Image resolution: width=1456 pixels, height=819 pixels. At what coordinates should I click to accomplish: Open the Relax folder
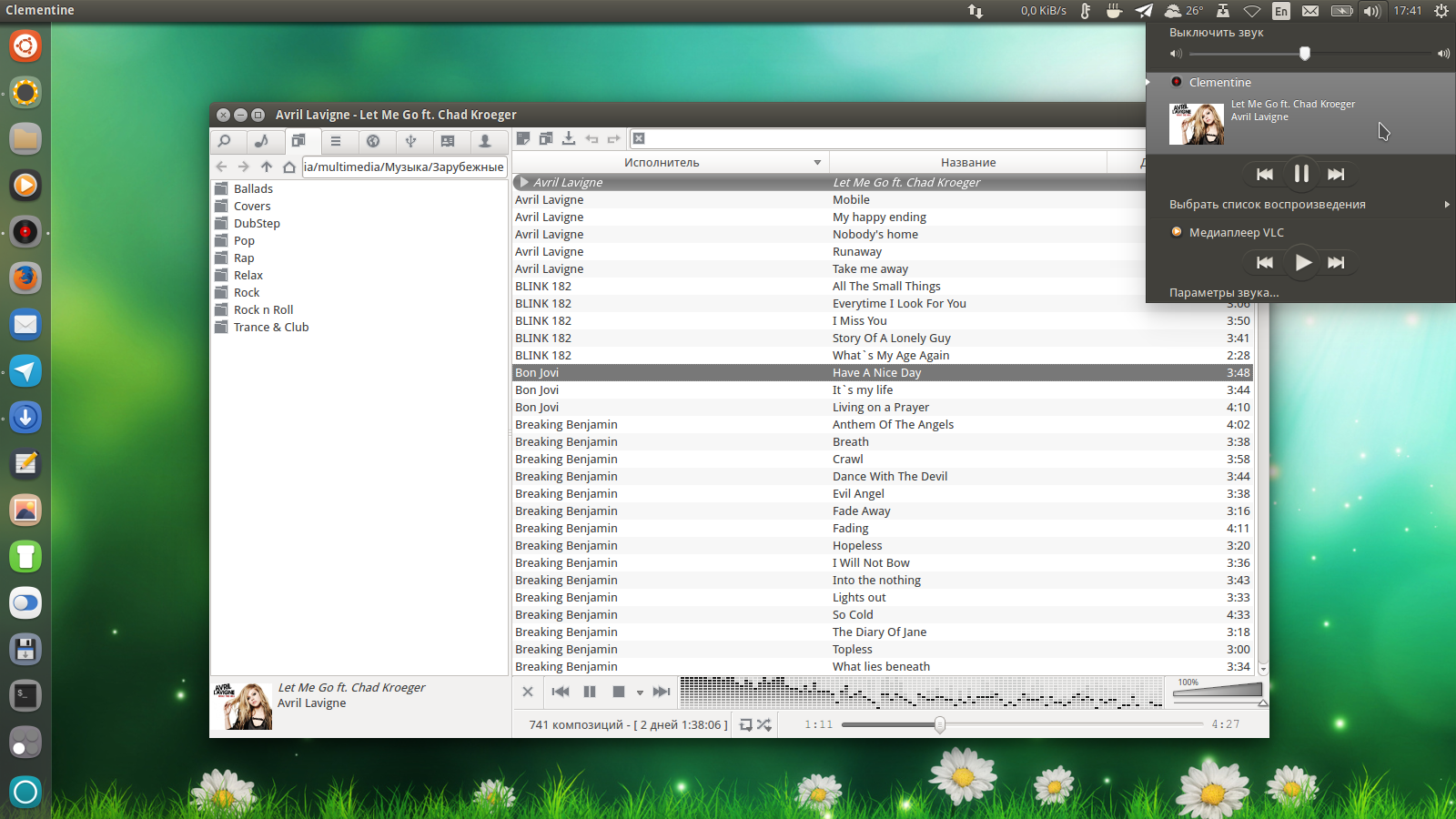(x=248, y=275)
